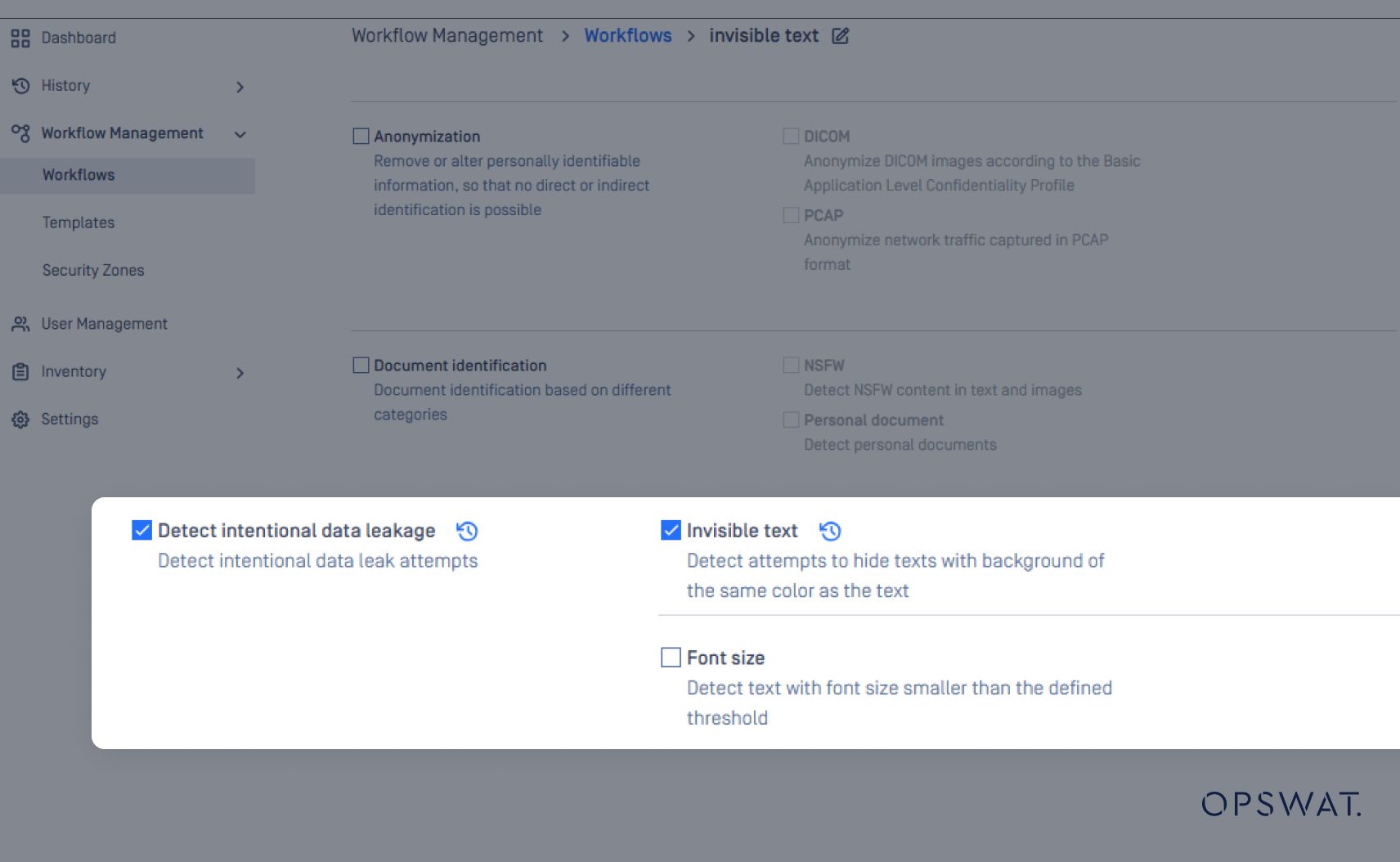Open the Security Zones page

pyautogui.click(x=93, y=270)
